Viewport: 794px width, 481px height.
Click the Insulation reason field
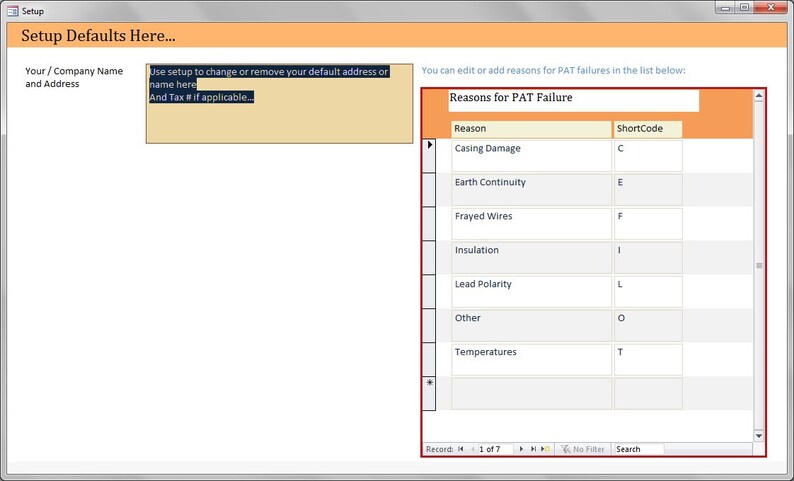tap(531, 258)
